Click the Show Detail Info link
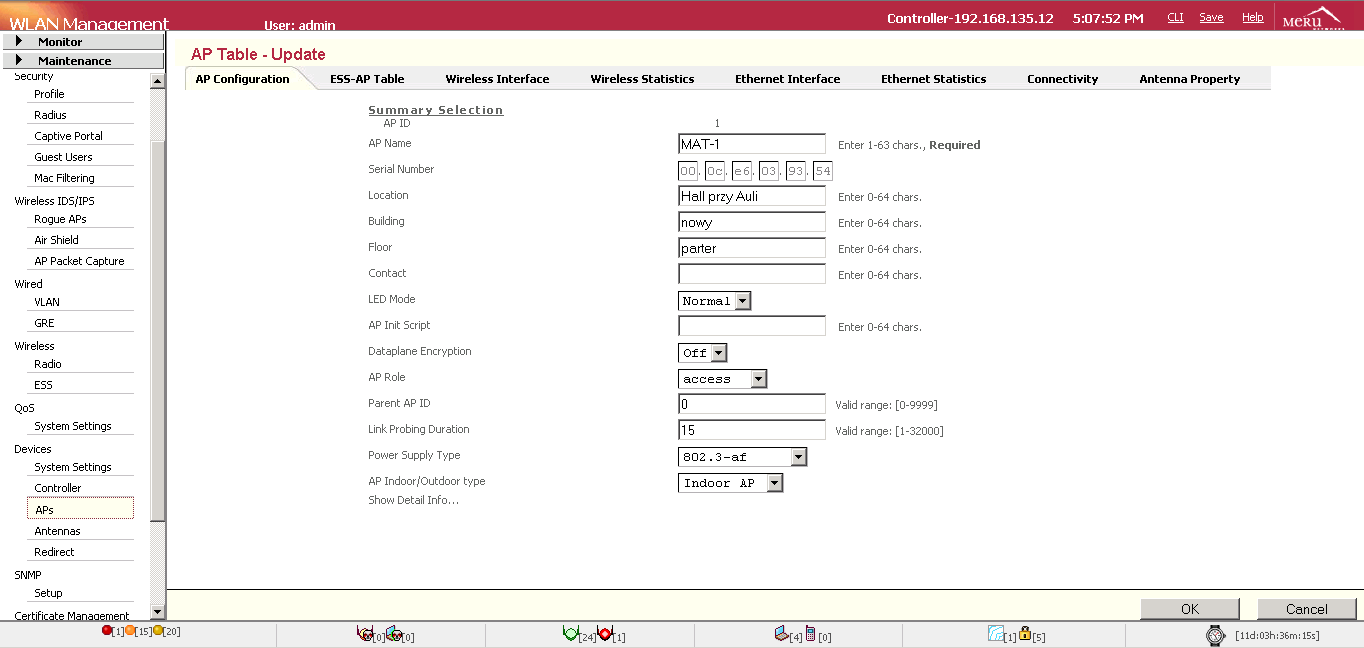This screenshot has width=1364, height=648. [x=413, y=500]
